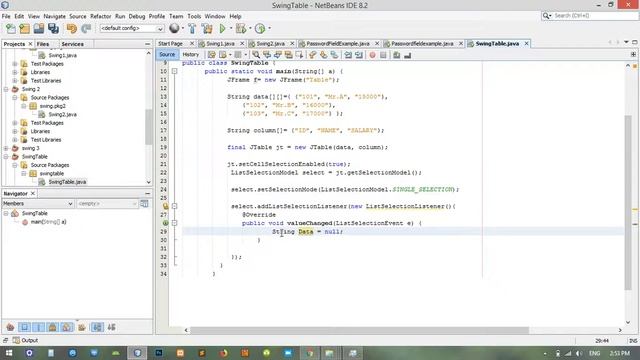Open the Members dropdown in Navigator

point(38,203)
